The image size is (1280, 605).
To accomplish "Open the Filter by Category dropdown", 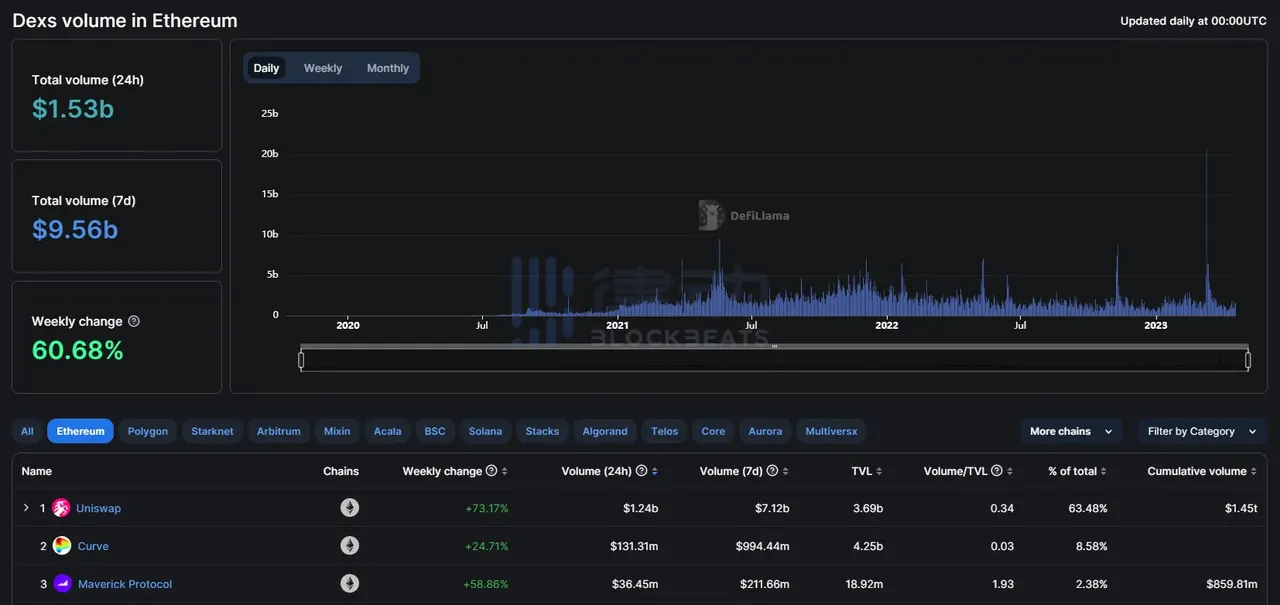I will (x=1202, y=432).
